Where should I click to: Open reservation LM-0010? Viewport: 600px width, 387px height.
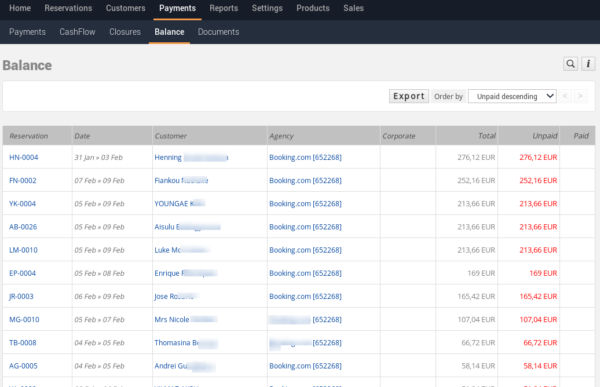[23, 250]
